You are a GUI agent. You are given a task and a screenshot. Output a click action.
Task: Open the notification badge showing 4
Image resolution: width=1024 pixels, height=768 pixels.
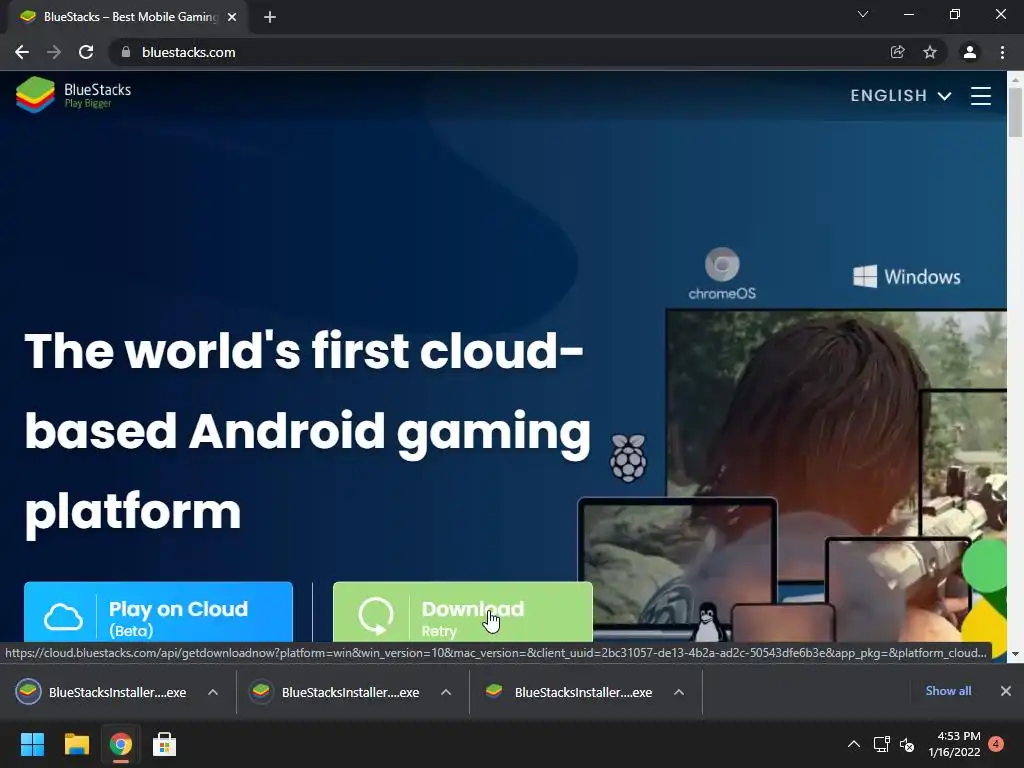point(996,744)
